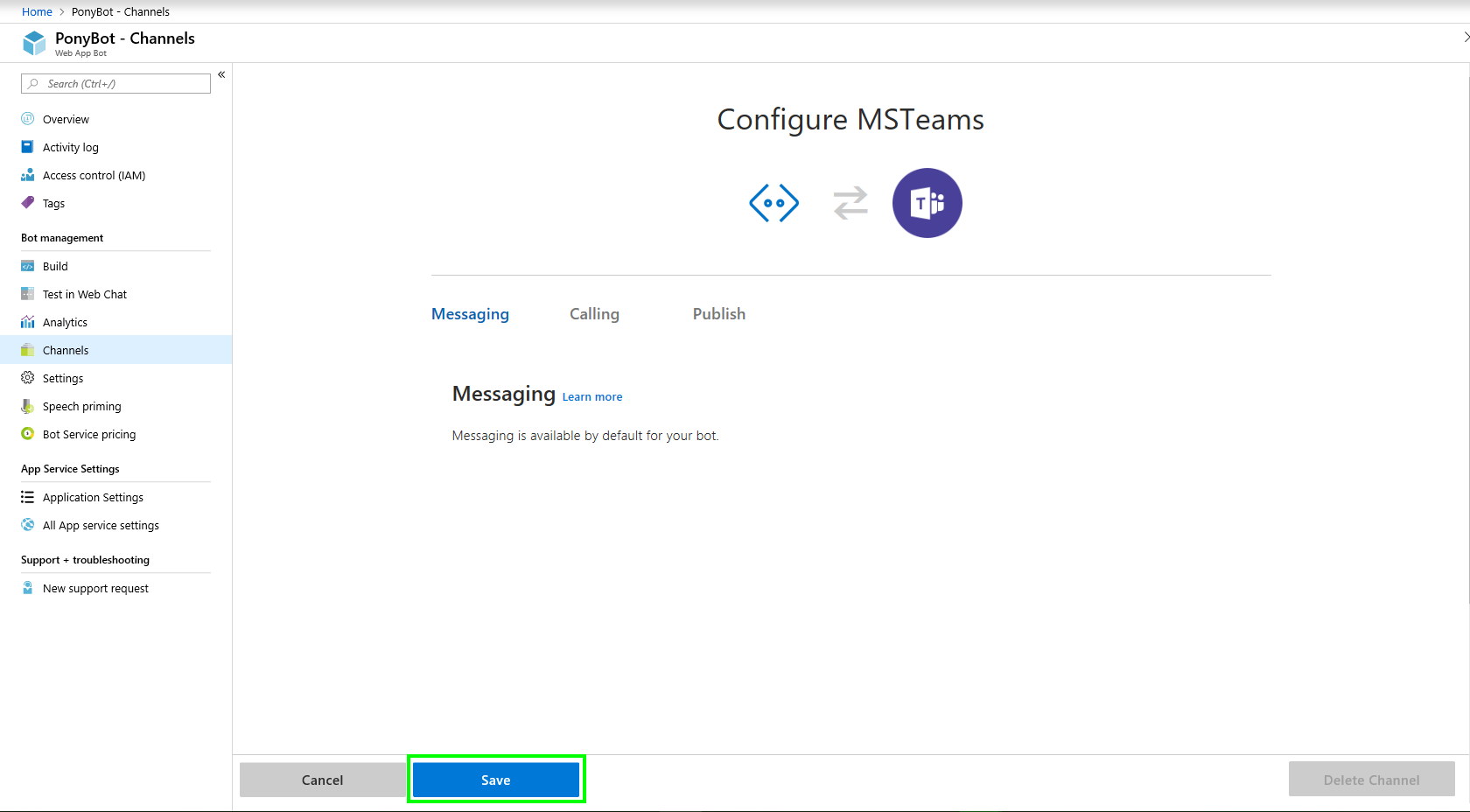Viewport: 1470px width, 812px height.
Task: Click the Delete Channel button
Action: pyautogui.click(x=1371, y=780)
